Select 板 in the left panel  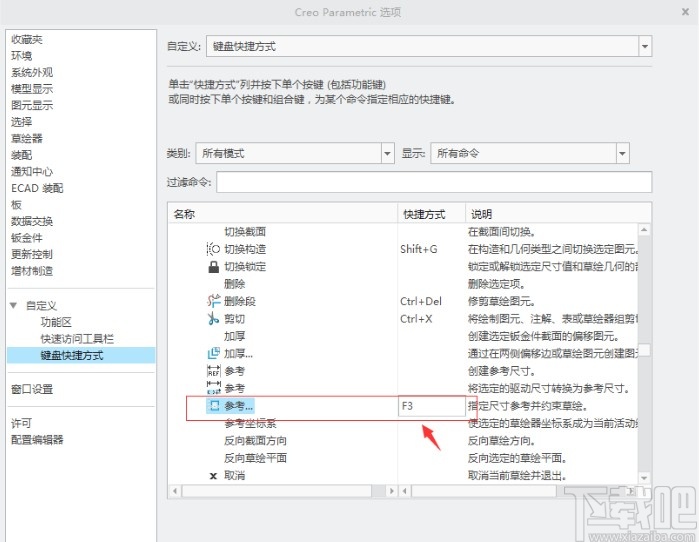coord(16,205)
